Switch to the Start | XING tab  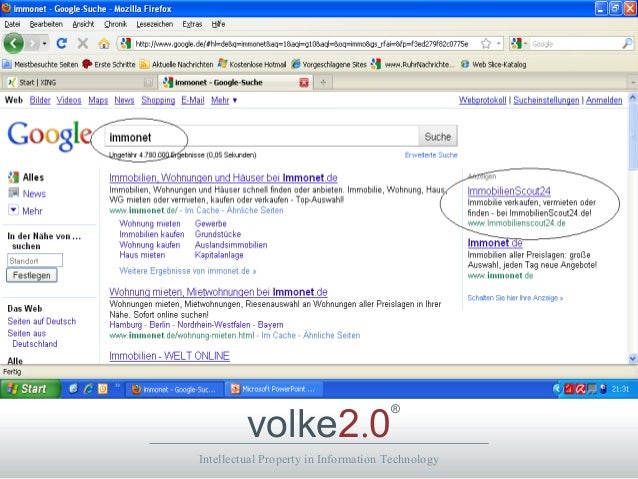point(79,83)
